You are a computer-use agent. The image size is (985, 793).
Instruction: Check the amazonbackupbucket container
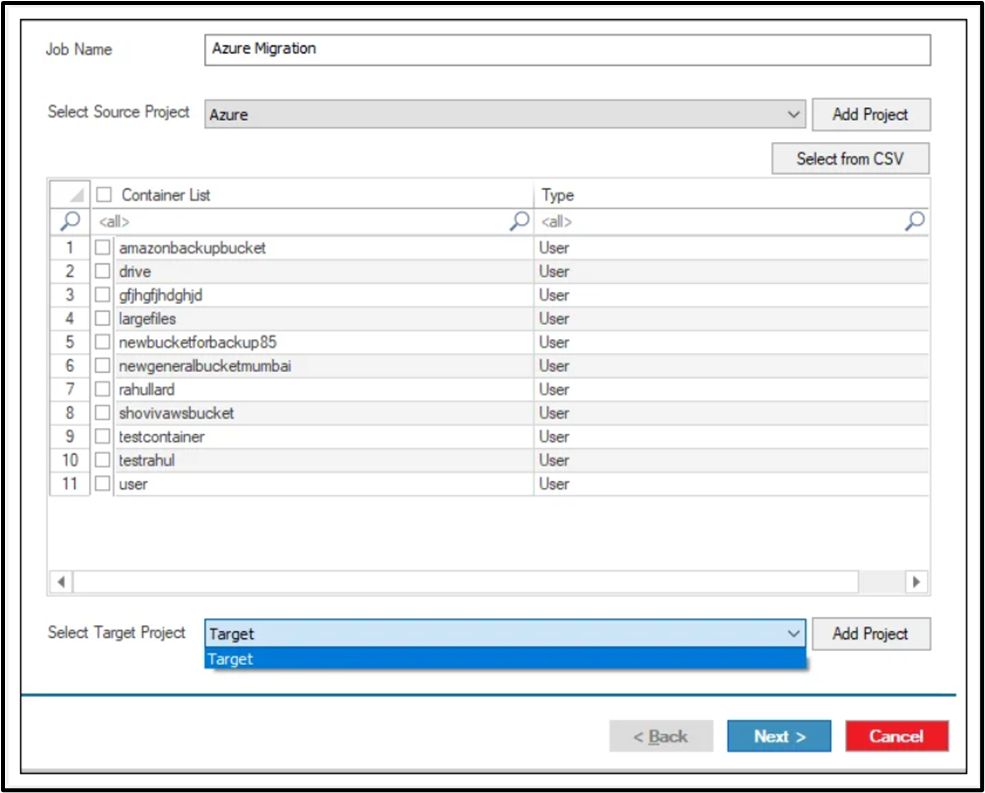(102, 248)
